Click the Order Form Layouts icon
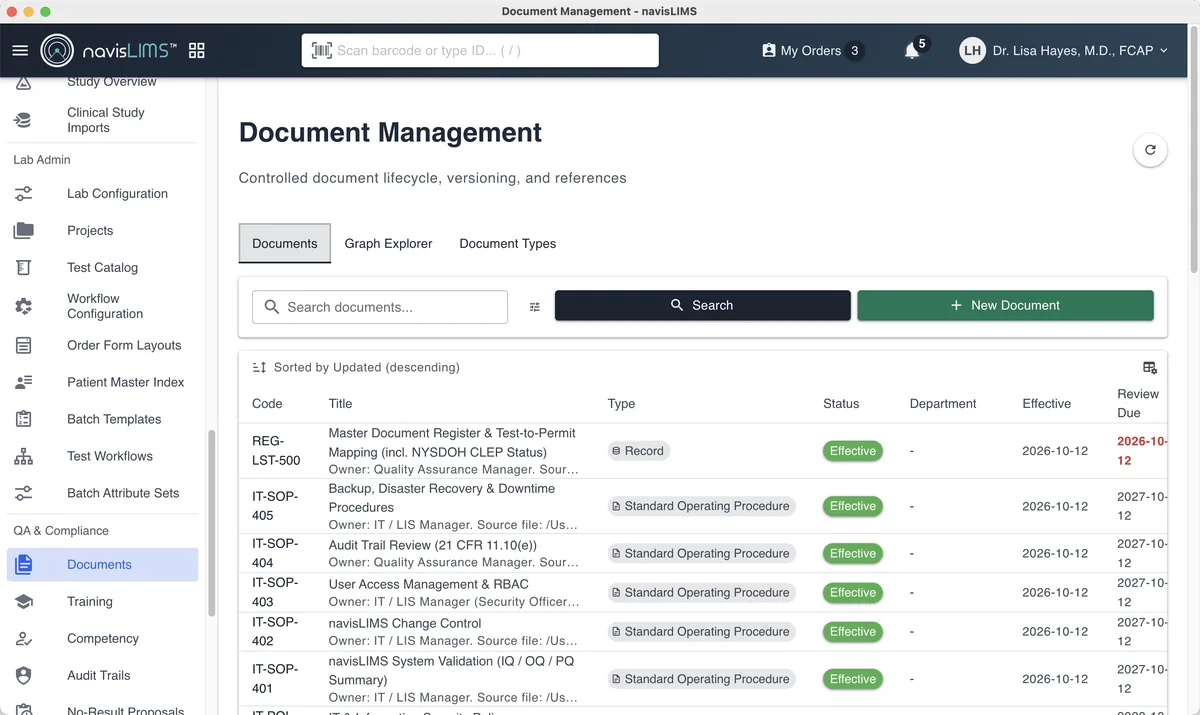1200x715 pixels. click(23, 345)
